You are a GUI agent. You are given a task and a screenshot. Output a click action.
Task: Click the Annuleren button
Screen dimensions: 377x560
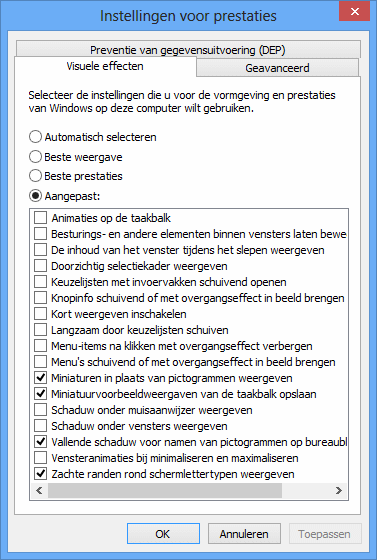tap(244, 534)
